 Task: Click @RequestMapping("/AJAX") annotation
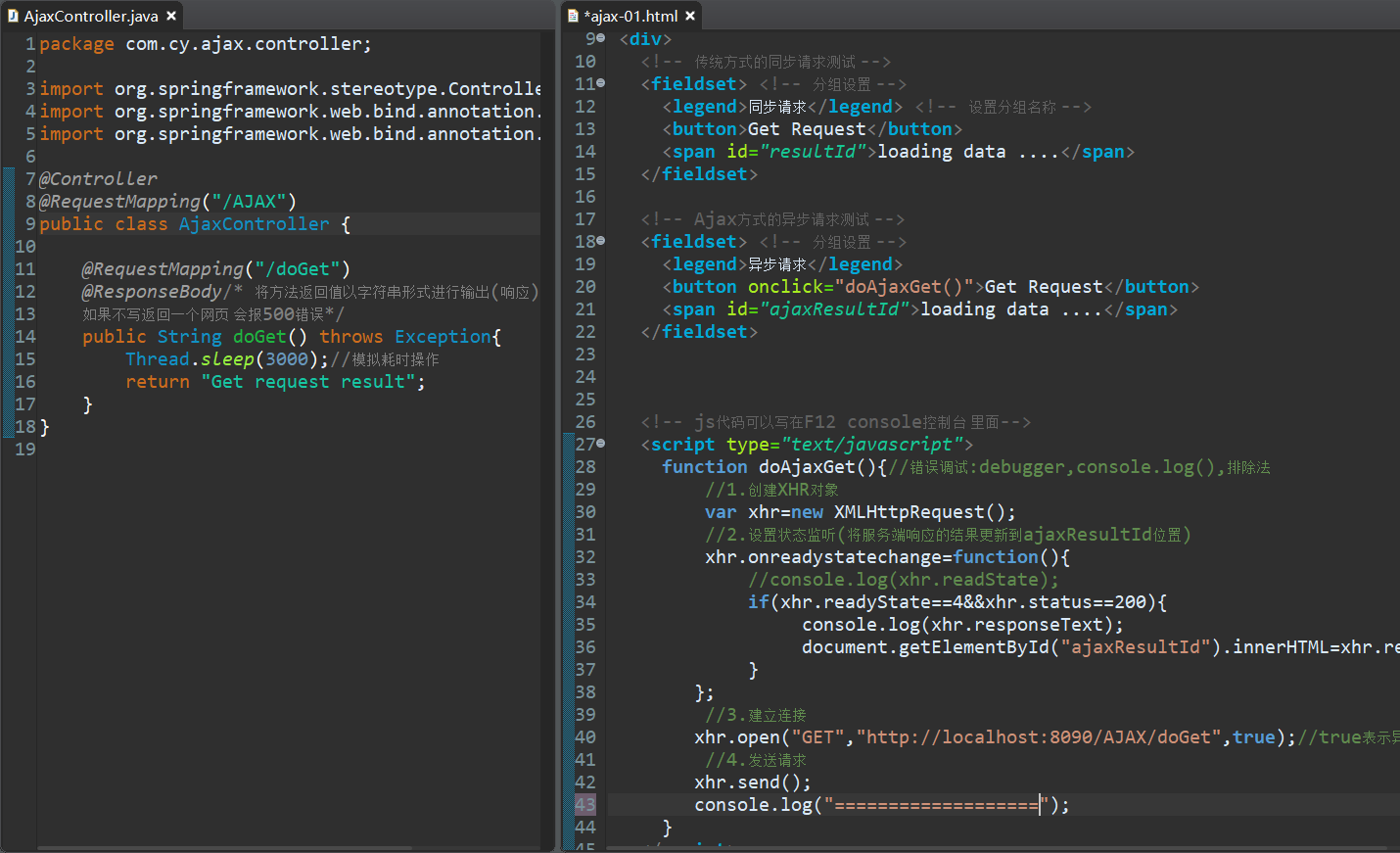coord(167,201)
